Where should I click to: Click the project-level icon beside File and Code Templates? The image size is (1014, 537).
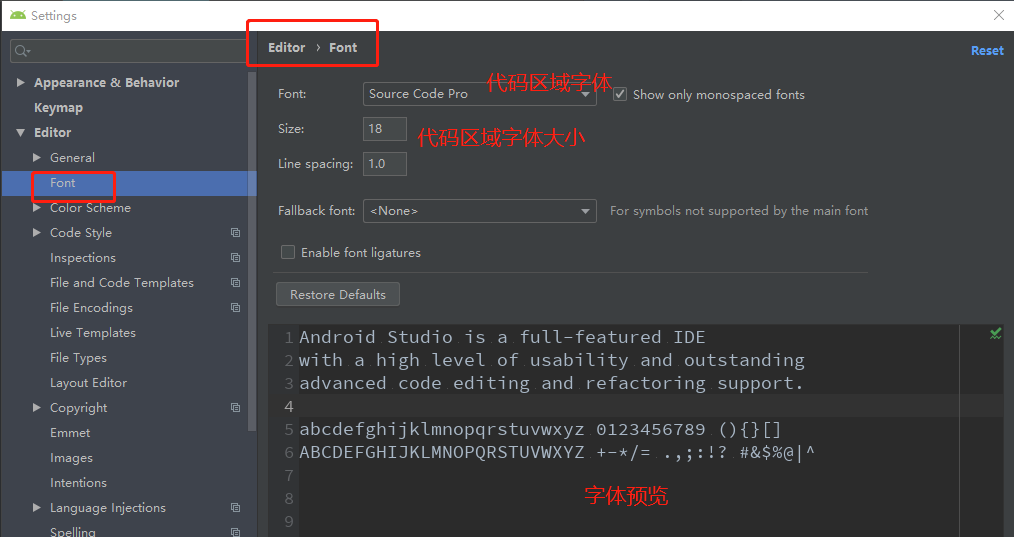pos(235,283)
